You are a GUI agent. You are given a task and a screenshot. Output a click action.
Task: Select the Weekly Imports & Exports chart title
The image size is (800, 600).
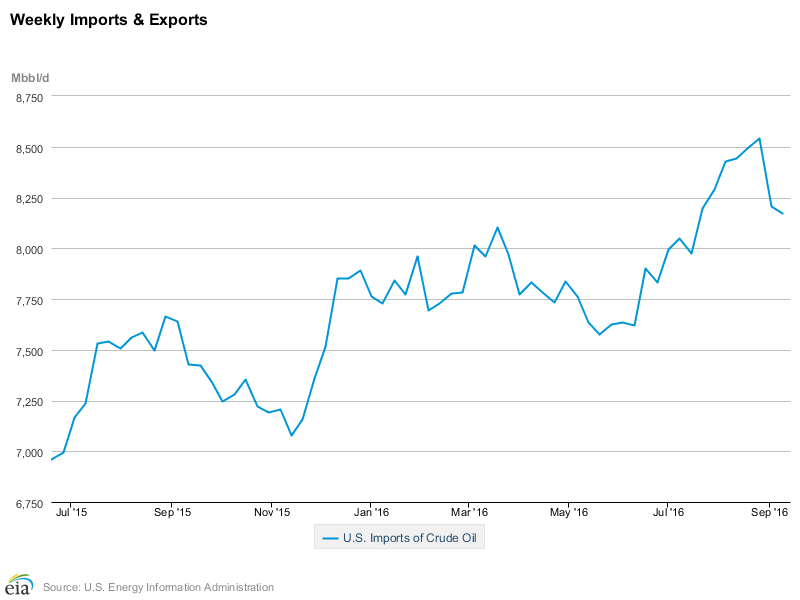[x=109, y=20]
